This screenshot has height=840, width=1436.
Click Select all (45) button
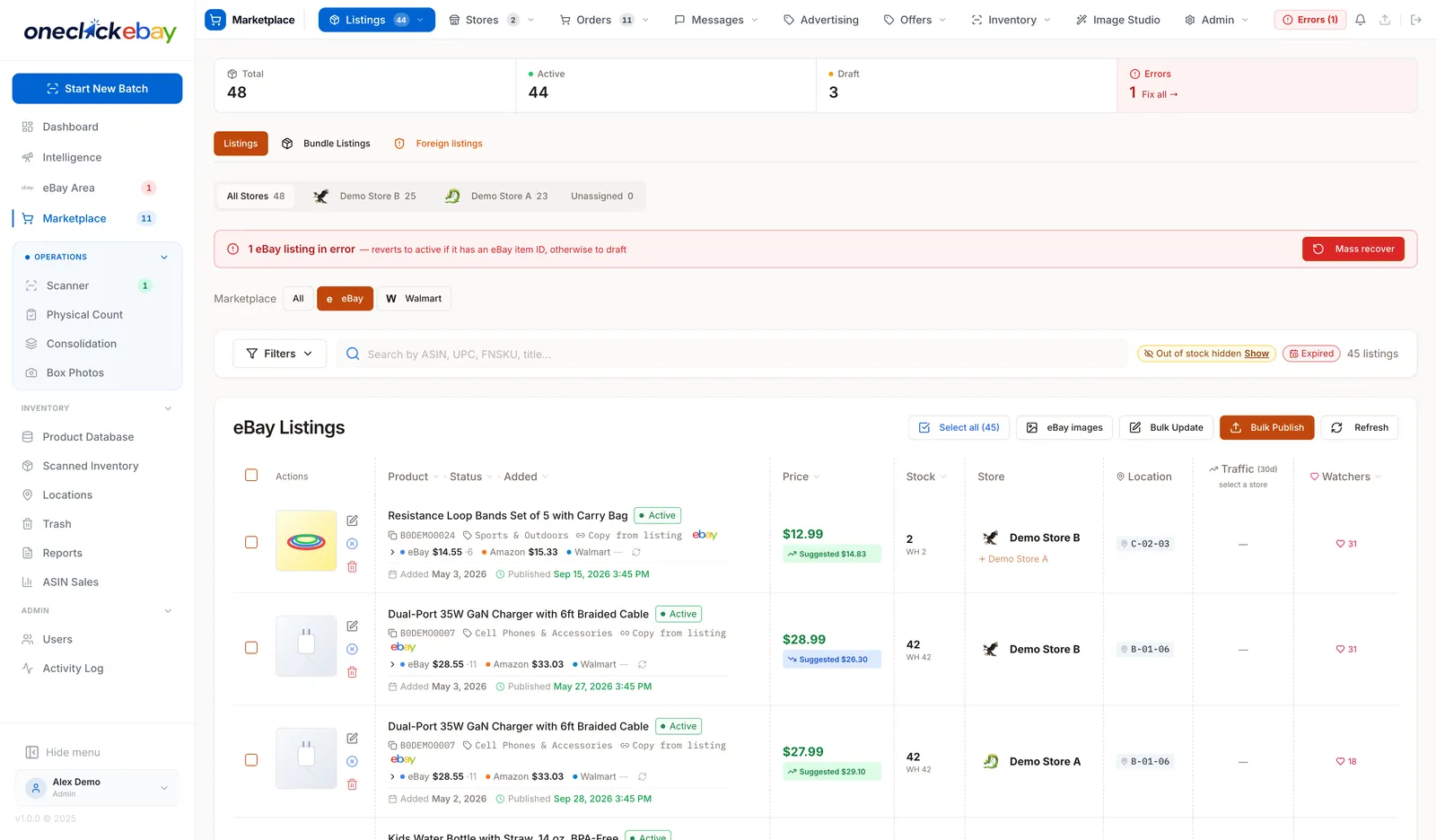pos(959,428)
